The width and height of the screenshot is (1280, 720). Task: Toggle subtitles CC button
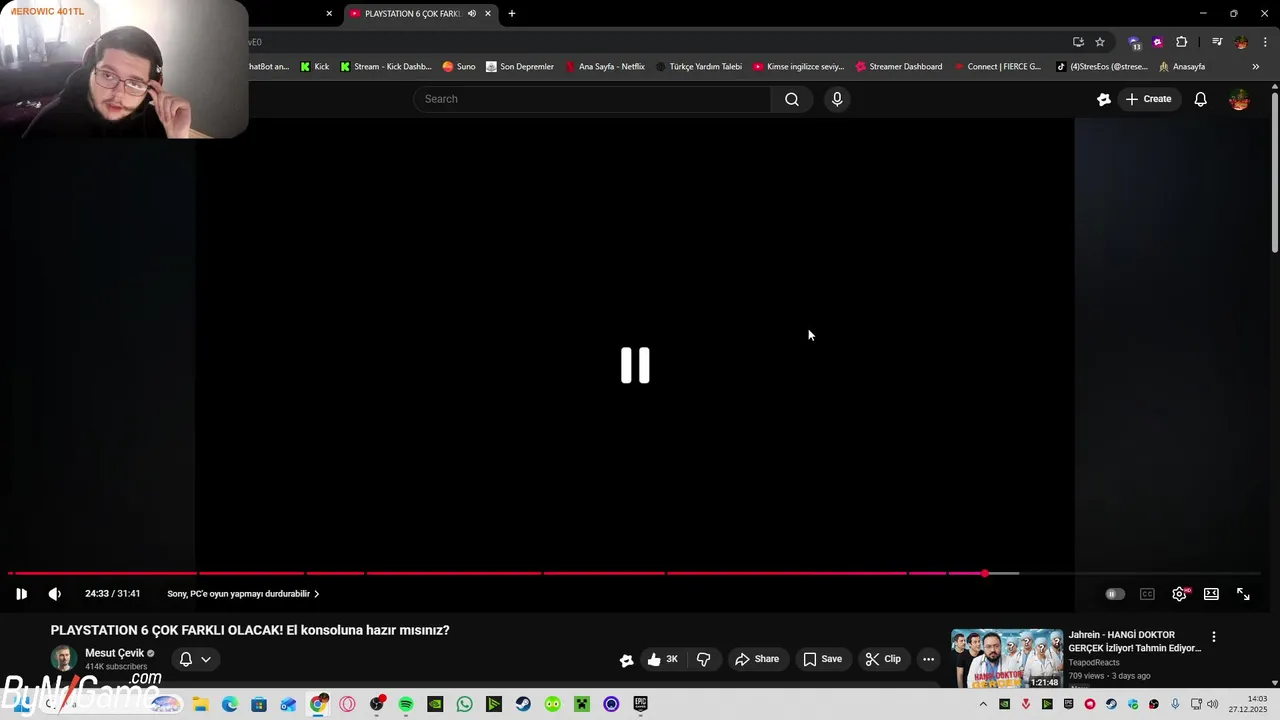point(1147,594)
